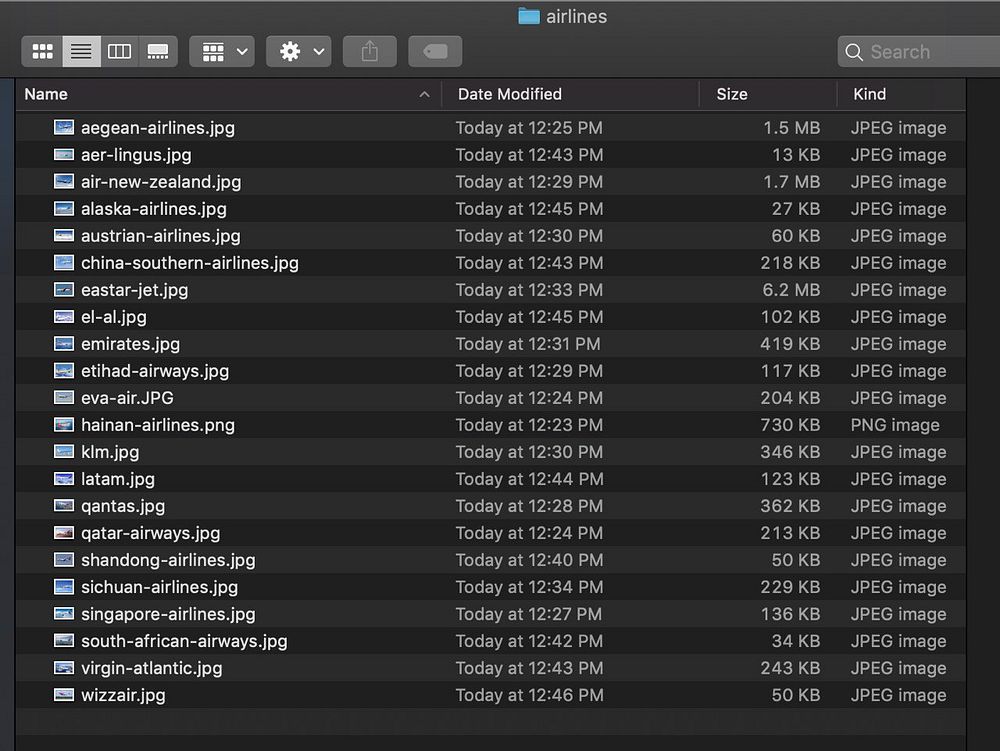Toggle the Name sort direction arrow
Viewport: 1000px width, 751px height.
pos(424,94)
